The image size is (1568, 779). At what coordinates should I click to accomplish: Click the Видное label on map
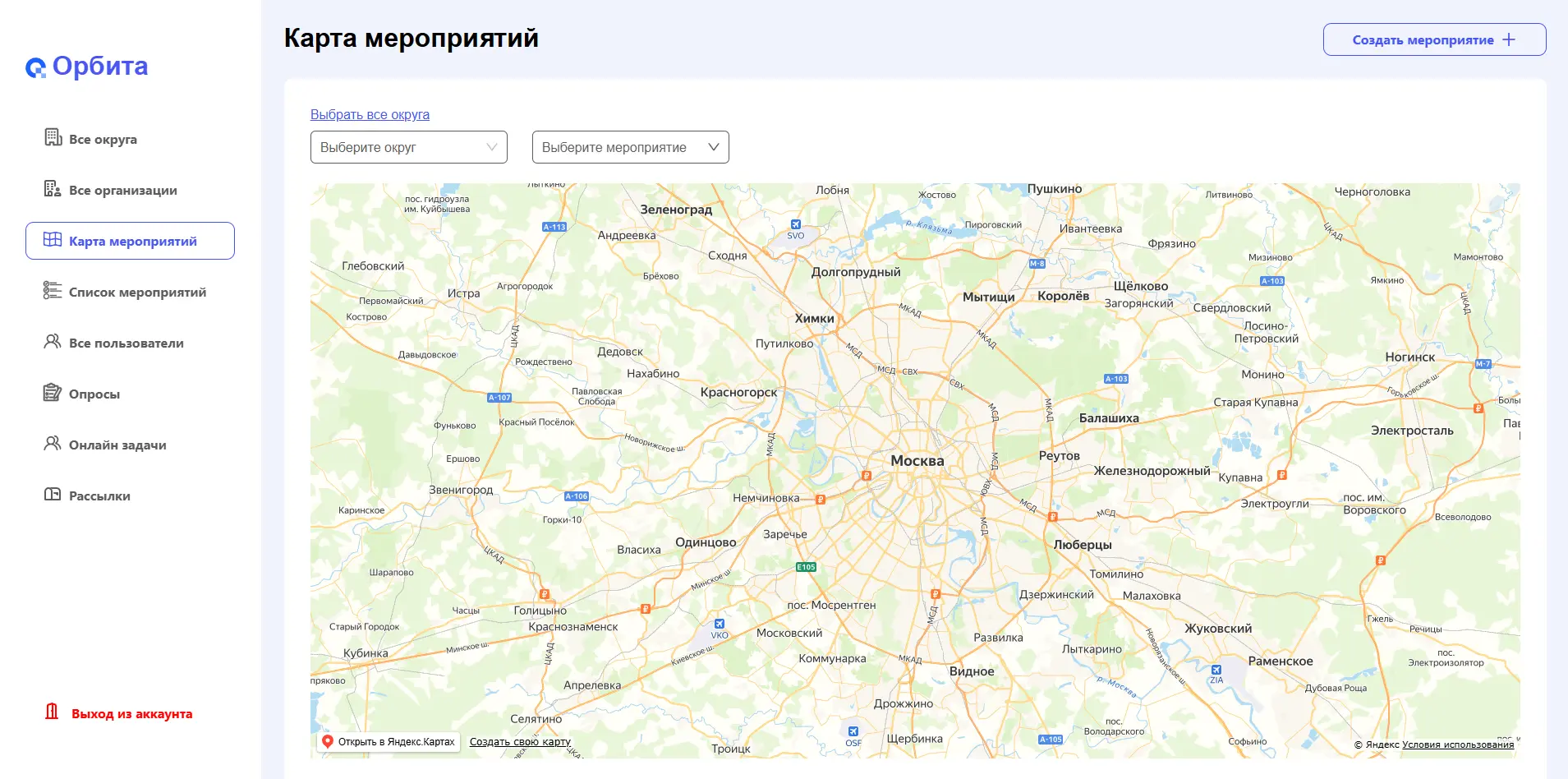point(972,671)
